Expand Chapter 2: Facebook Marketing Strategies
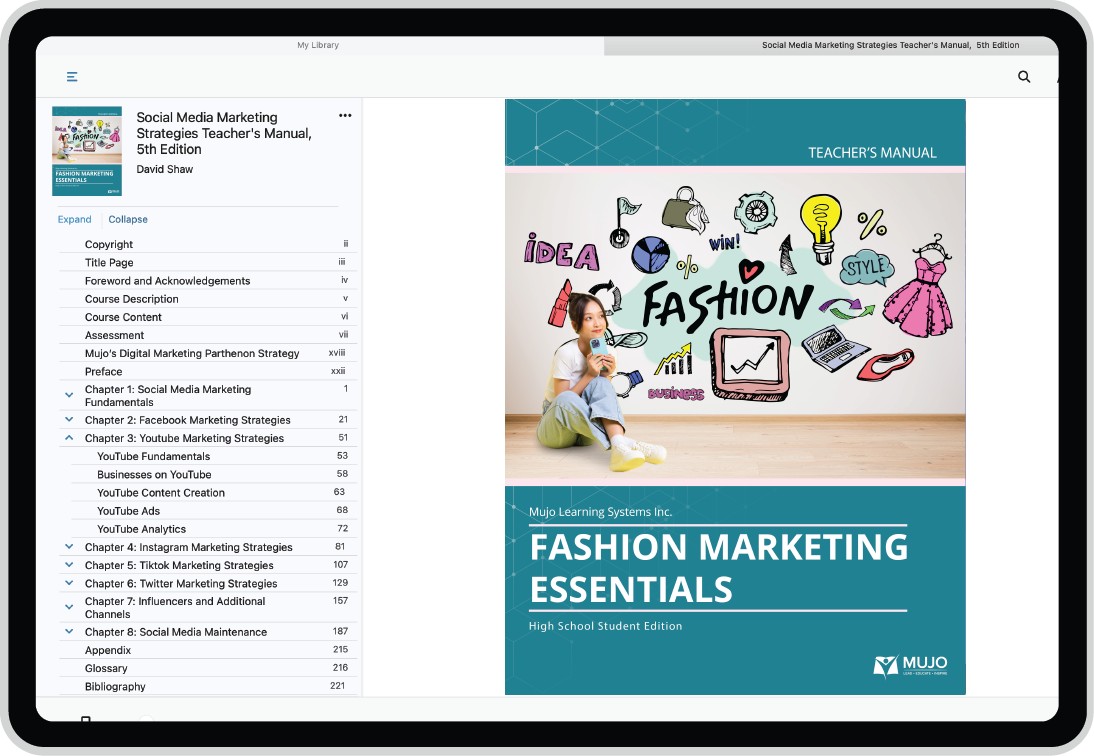Image resolution: width=1094 pixels, height=756 pixels. tap(69, 419)
